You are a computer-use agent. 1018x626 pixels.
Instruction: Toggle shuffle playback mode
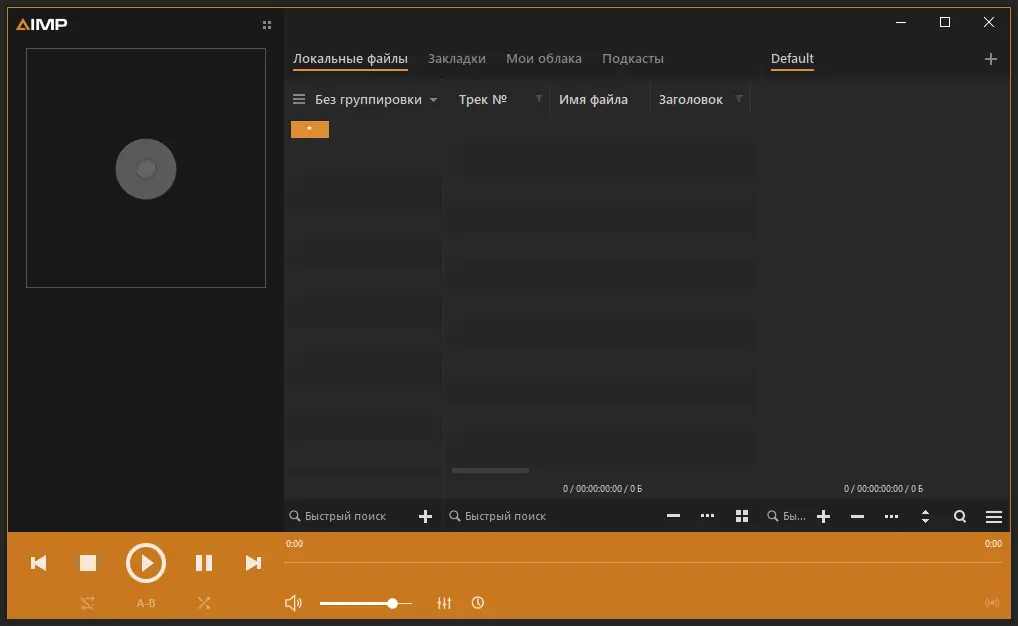[x=204, y=603]
